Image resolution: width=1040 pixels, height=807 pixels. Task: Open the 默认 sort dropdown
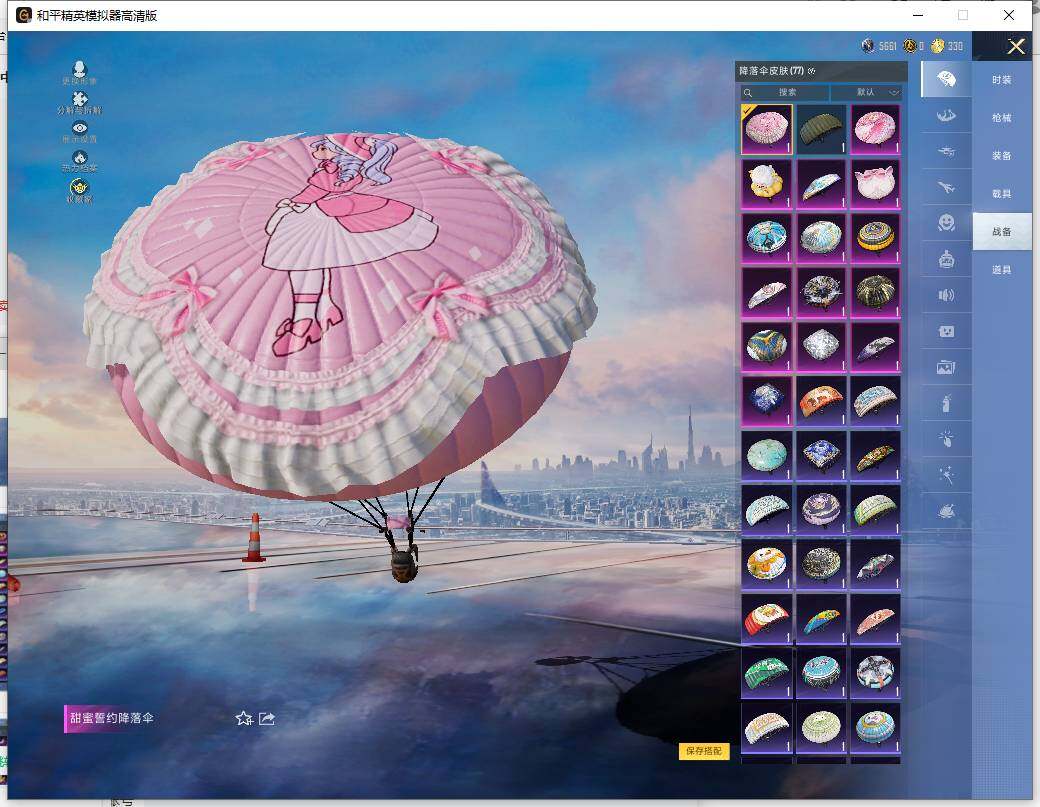pos(867,92)
